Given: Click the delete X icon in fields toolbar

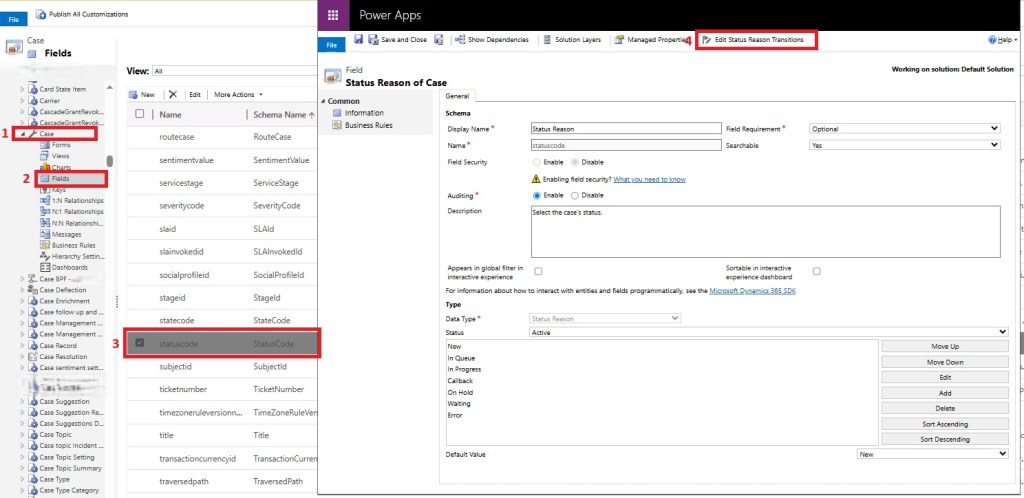Looking at the screenshot, I should click(x=173, y=94).
